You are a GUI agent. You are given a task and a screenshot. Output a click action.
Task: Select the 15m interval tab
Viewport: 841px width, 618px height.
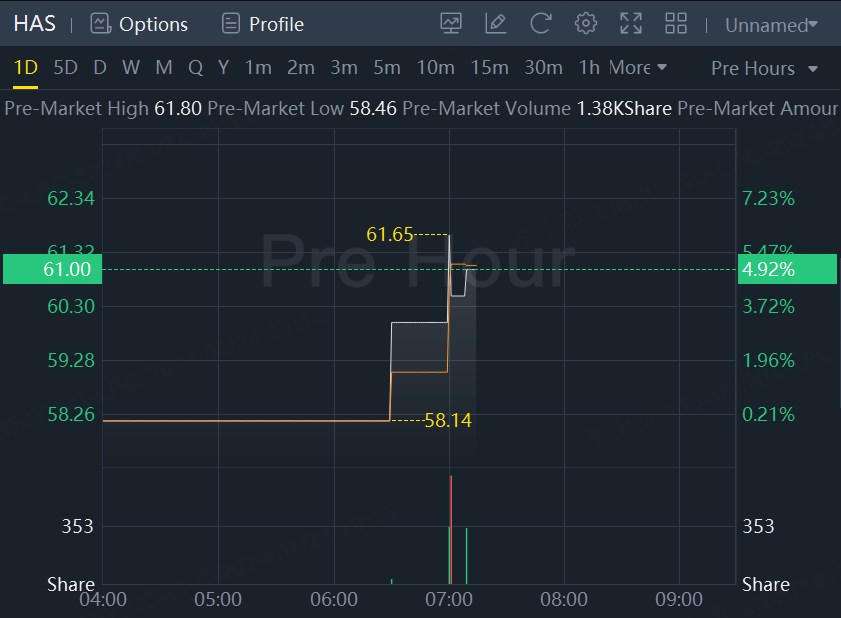tap(489, 68)
